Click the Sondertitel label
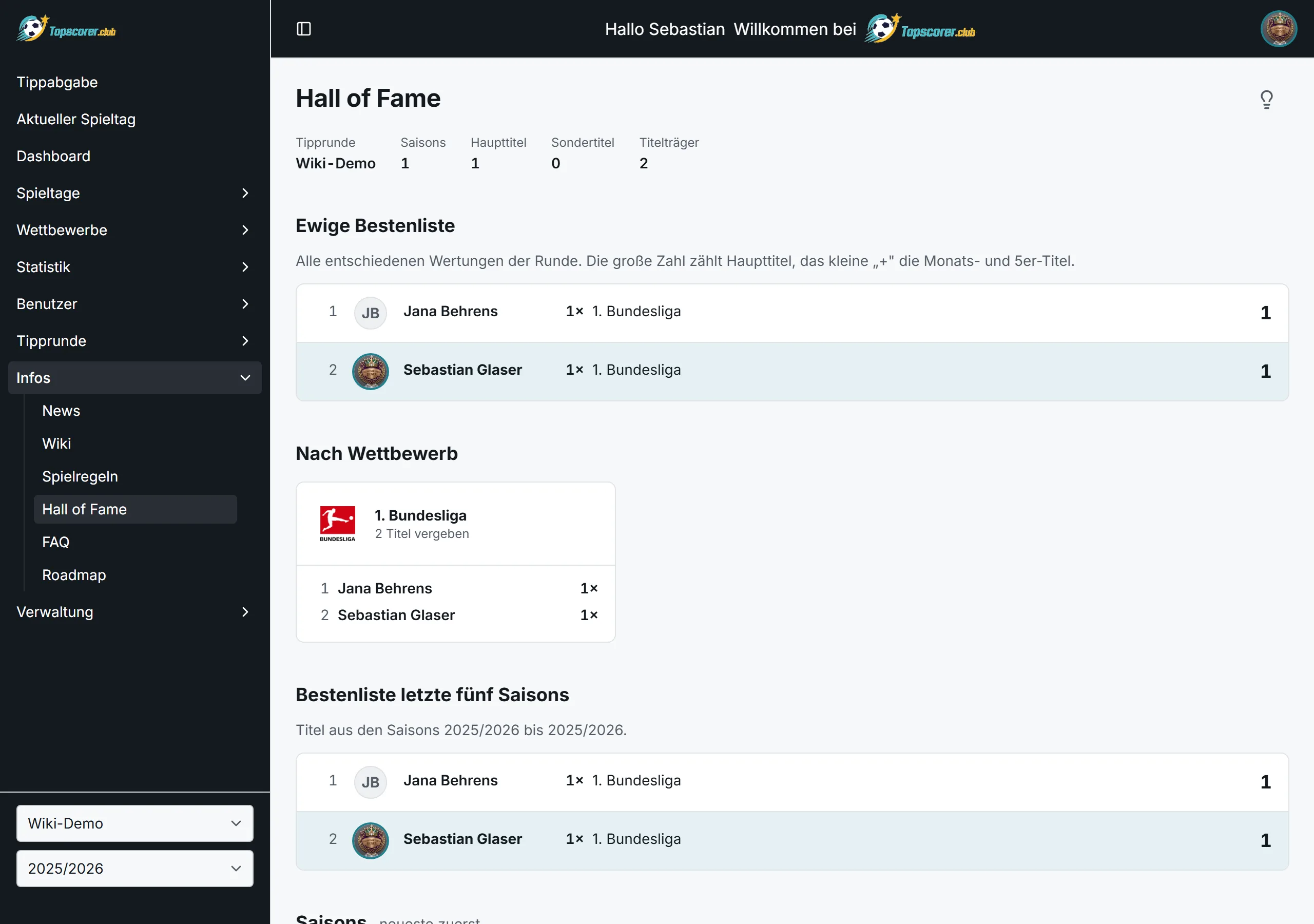The image size is (1314, 924). pos(583,143)
